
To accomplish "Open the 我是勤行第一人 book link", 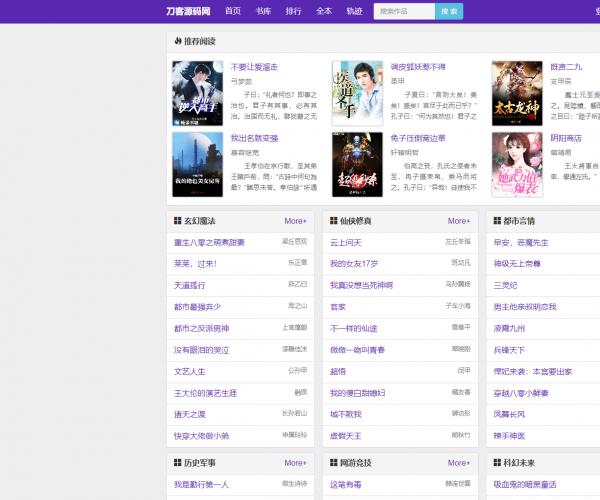I will [201, 484].
